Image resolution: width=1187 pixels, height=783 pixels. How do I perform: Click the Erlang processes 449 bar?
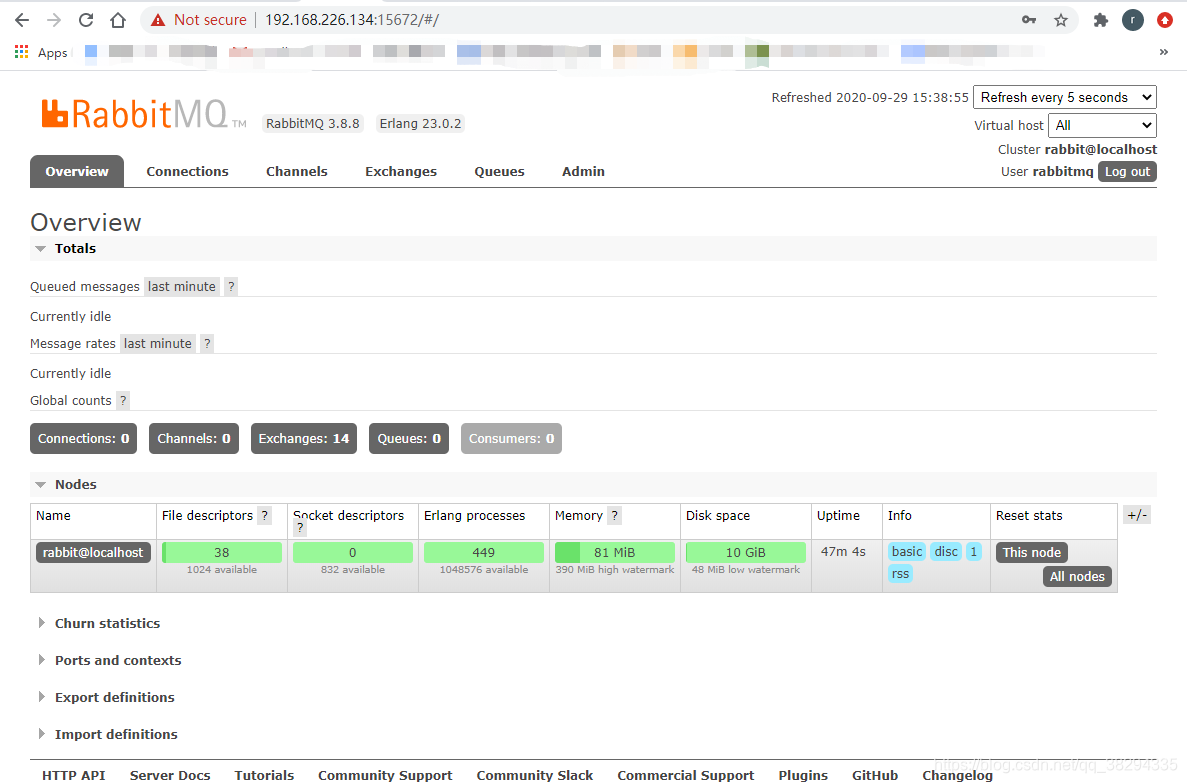coord(484,552)
